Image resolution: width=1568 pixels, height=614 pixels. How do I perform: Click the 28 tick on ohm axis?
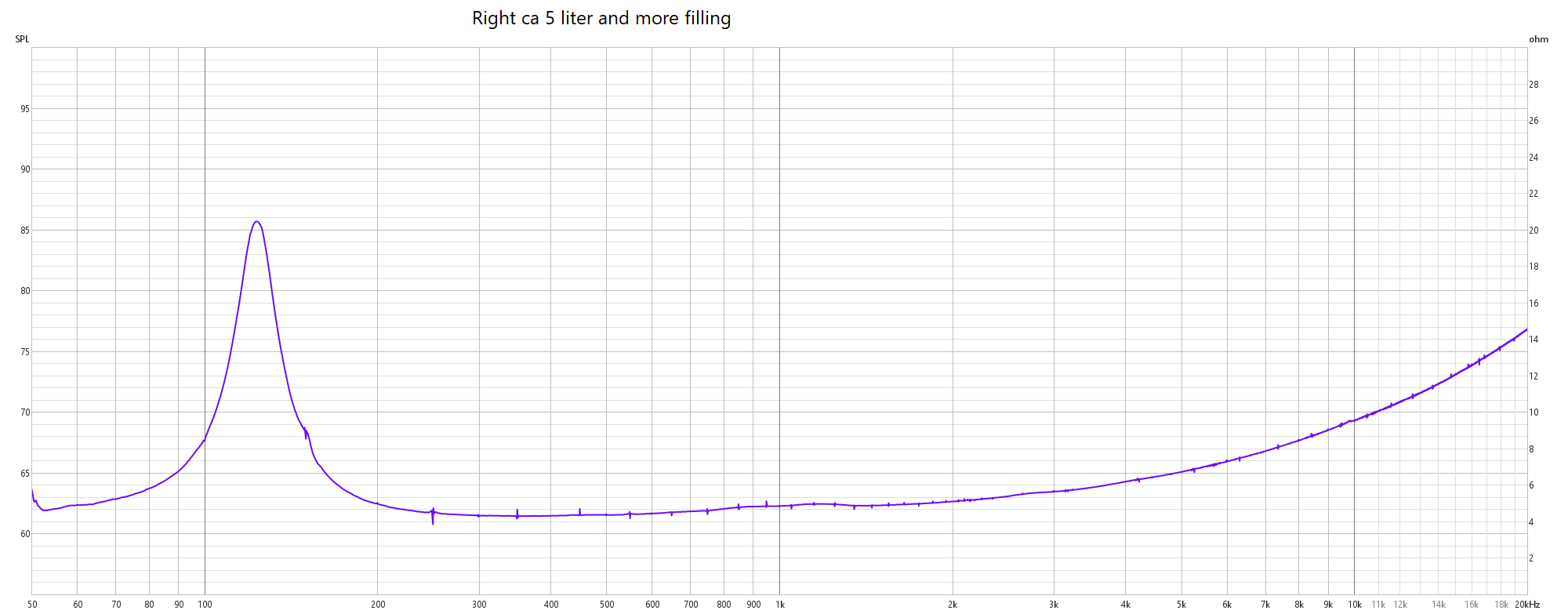click(x=1534, y=85)
